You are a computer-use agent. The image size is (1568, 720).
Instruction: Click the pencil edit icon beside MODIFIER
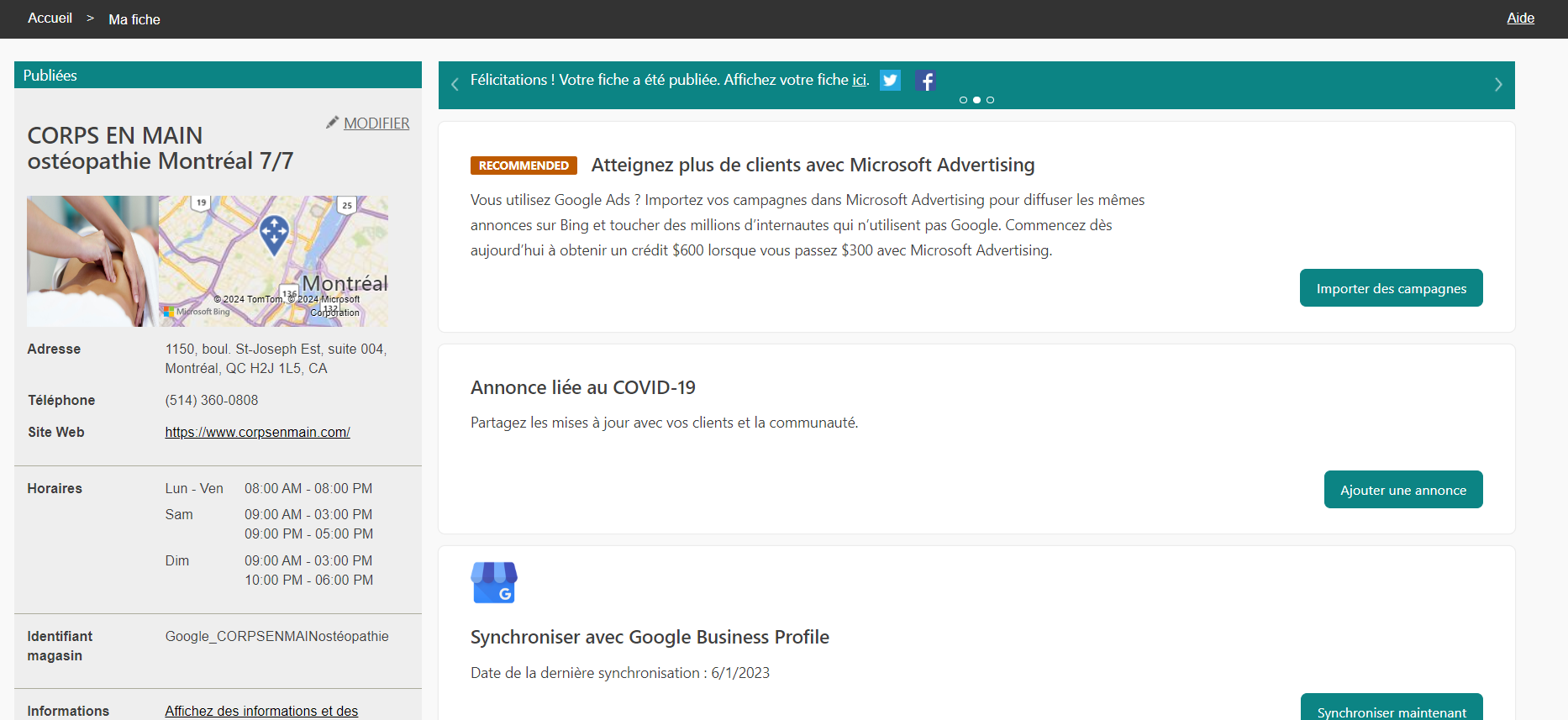[x=332, y=123]
